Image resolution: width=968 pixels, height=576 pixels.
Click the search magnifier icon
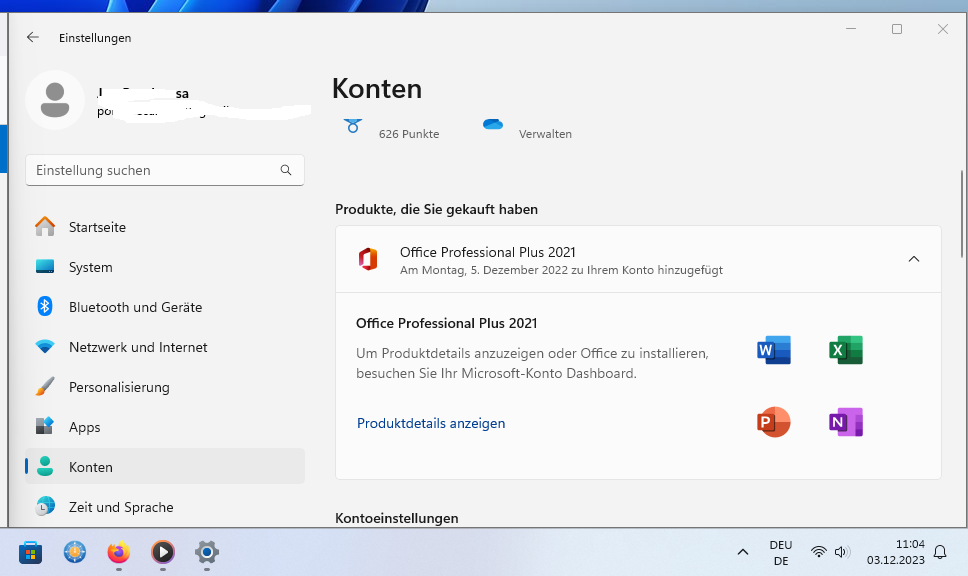coord(286,170)
